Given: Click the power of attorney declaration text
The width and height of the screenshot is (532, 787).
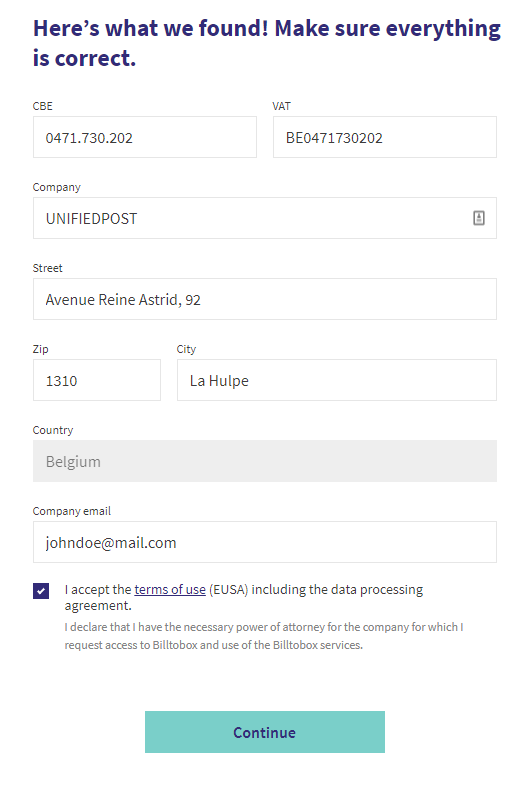Looking at the screenshot, I should click(264, 636).
